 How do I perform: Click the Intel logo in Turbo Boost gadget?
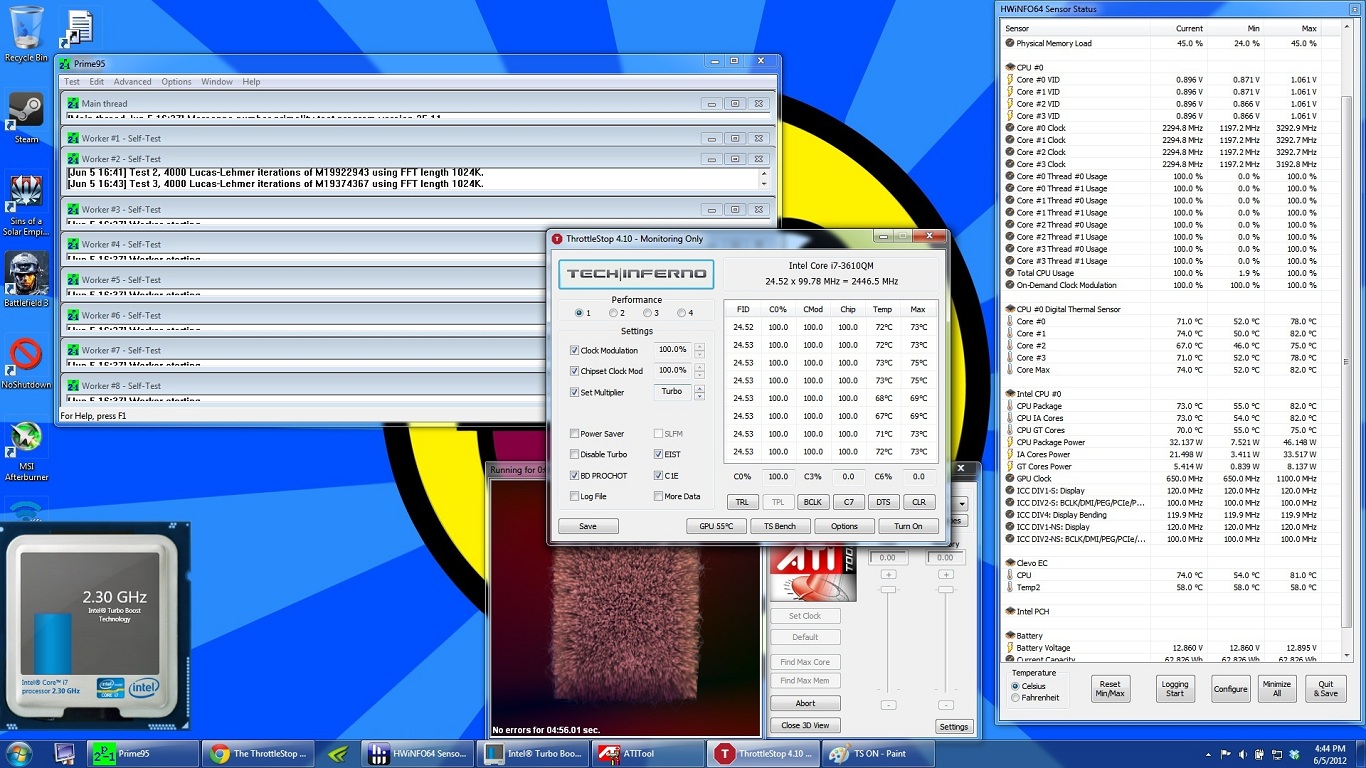coord(144,687)
